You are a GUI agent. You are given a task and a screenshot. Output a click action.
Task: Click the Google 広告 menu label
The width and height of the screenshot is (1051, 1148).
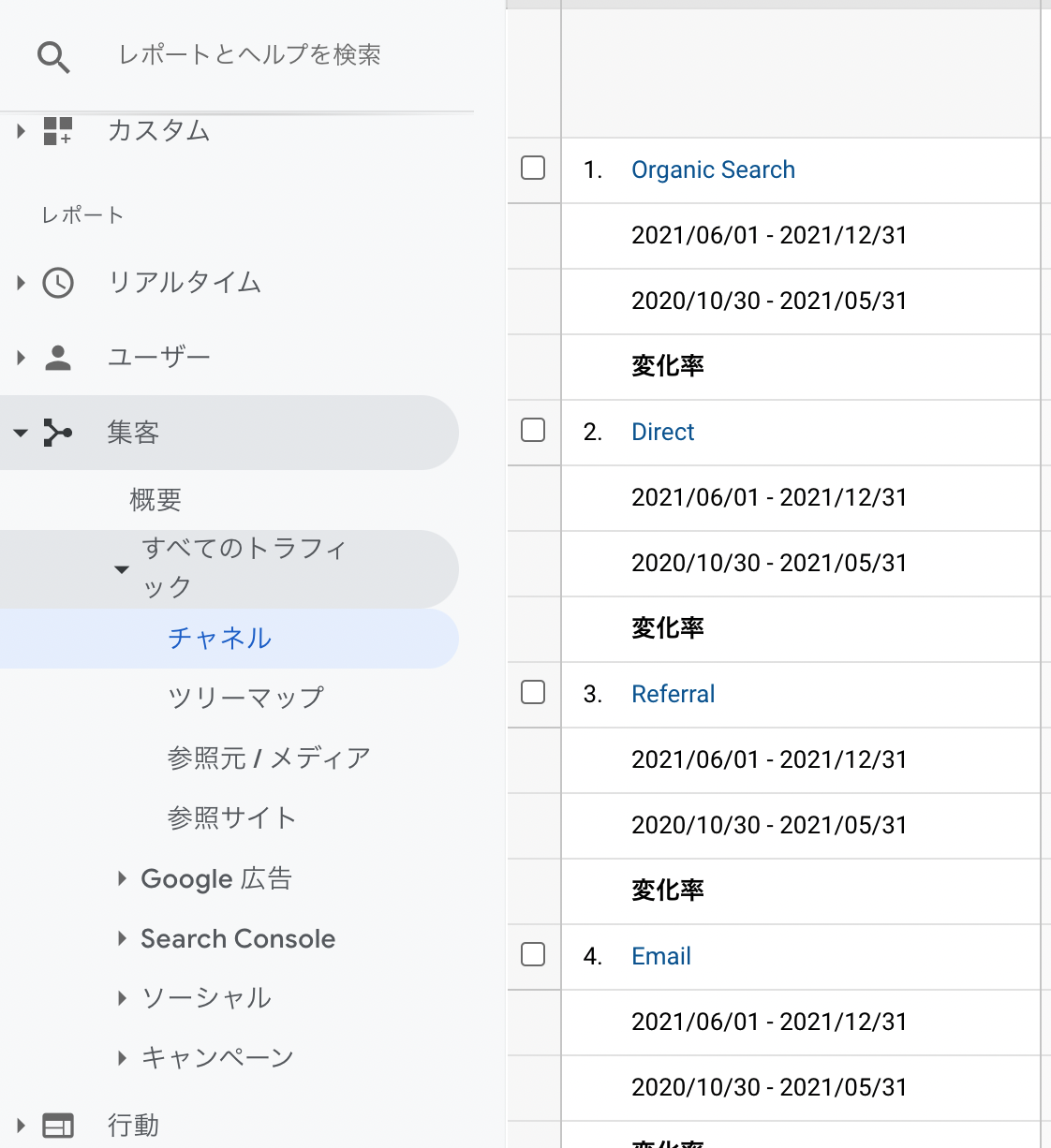(216, 878)
